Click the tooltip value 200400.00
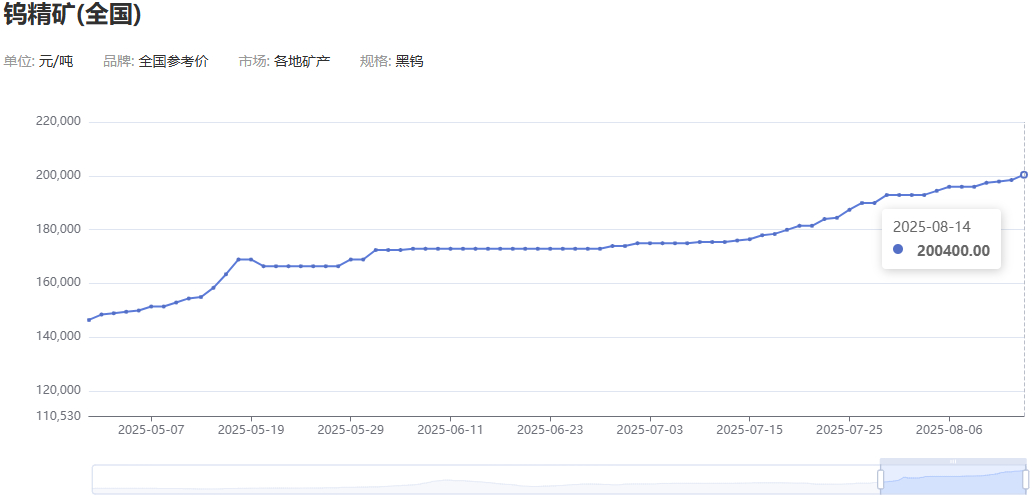The height and width of the screenshot is (497, 1033). [x=953, y=250]
